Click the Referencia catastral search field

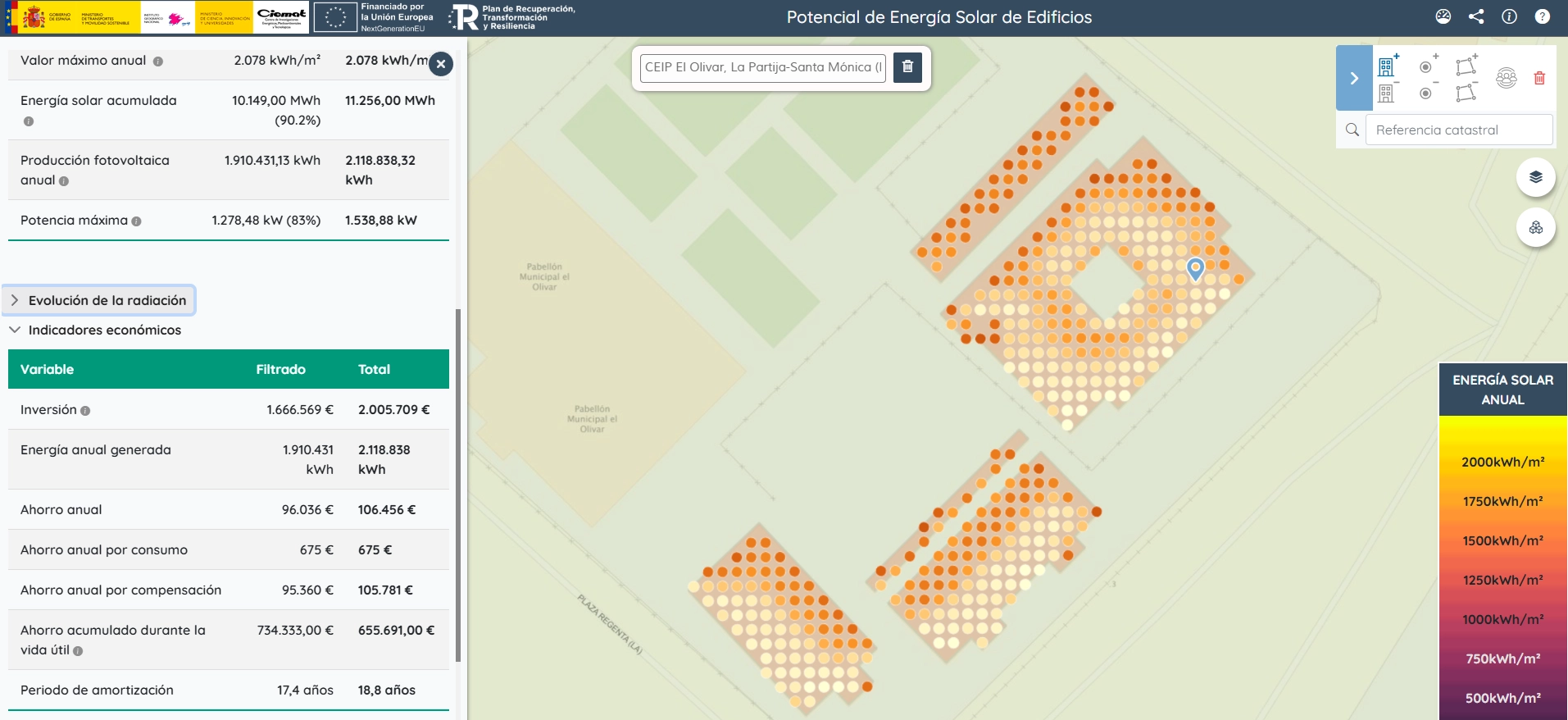tap(1458, 130)
